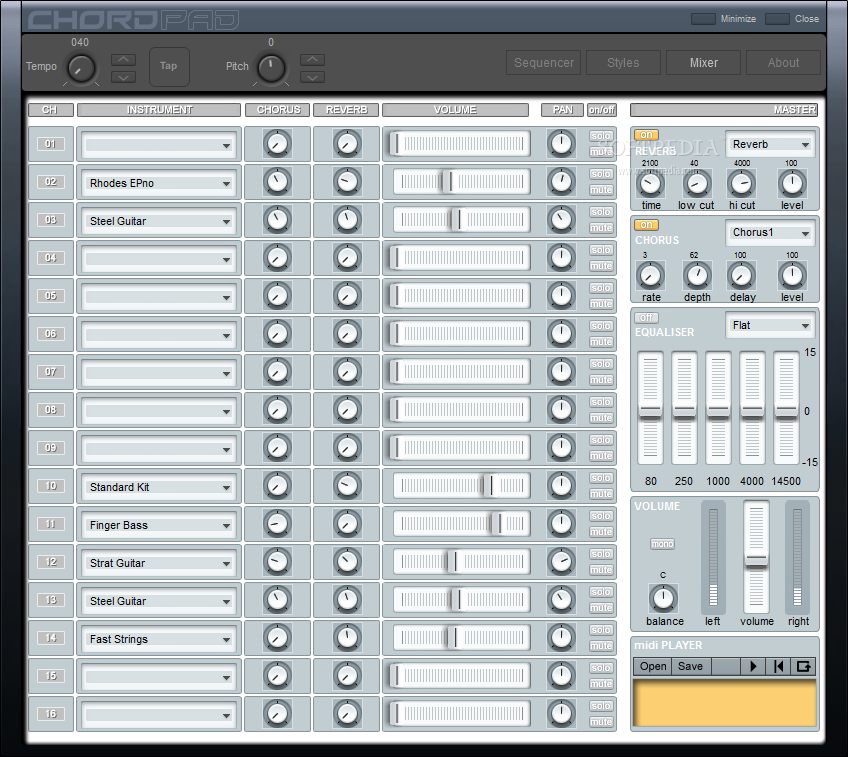Open channel 01 empty instrument dropdown
This screenshot has width=848, height=757.
[160, 145]
